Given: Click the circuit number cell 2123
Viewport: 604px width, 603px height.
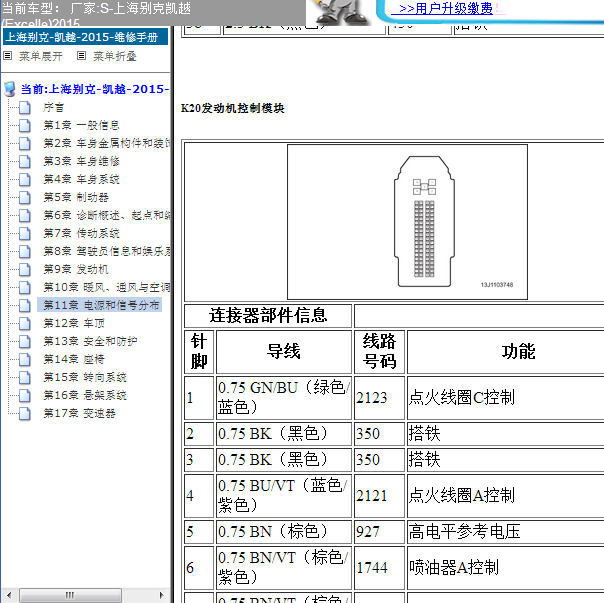Looking at the screenshot, I should click(379, 398).
